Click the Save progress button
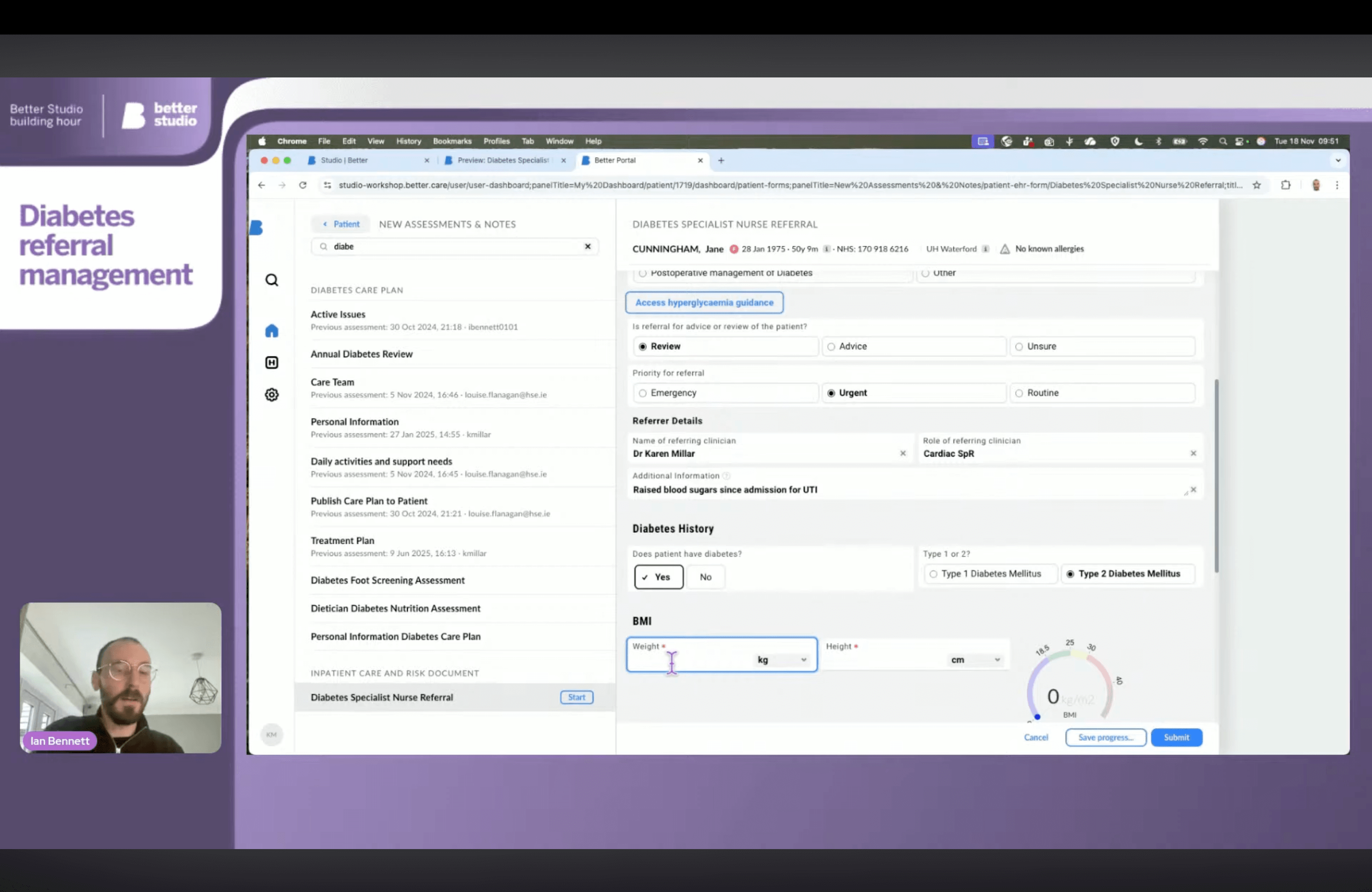Image resolution: width=1372 pixels, height=892 pixels. [x=1105, y=738]
